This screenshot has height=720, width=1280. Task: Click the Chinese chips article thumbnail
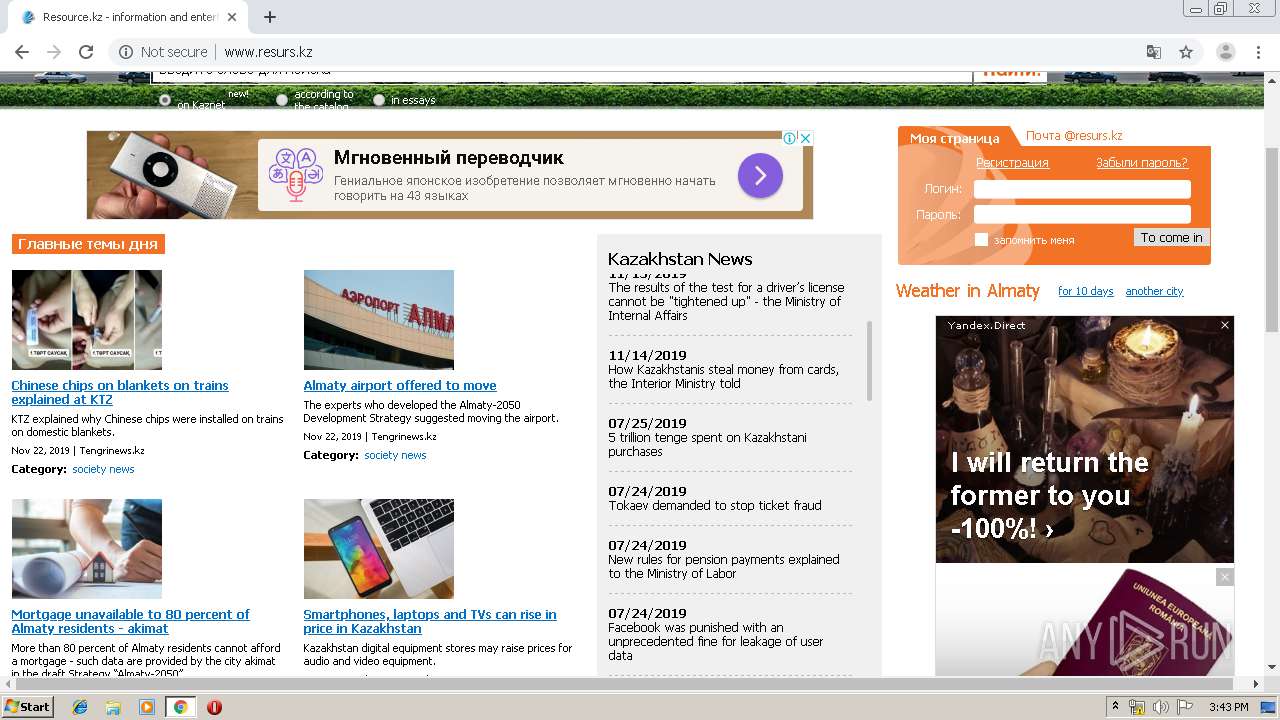[x=87, y=320]
